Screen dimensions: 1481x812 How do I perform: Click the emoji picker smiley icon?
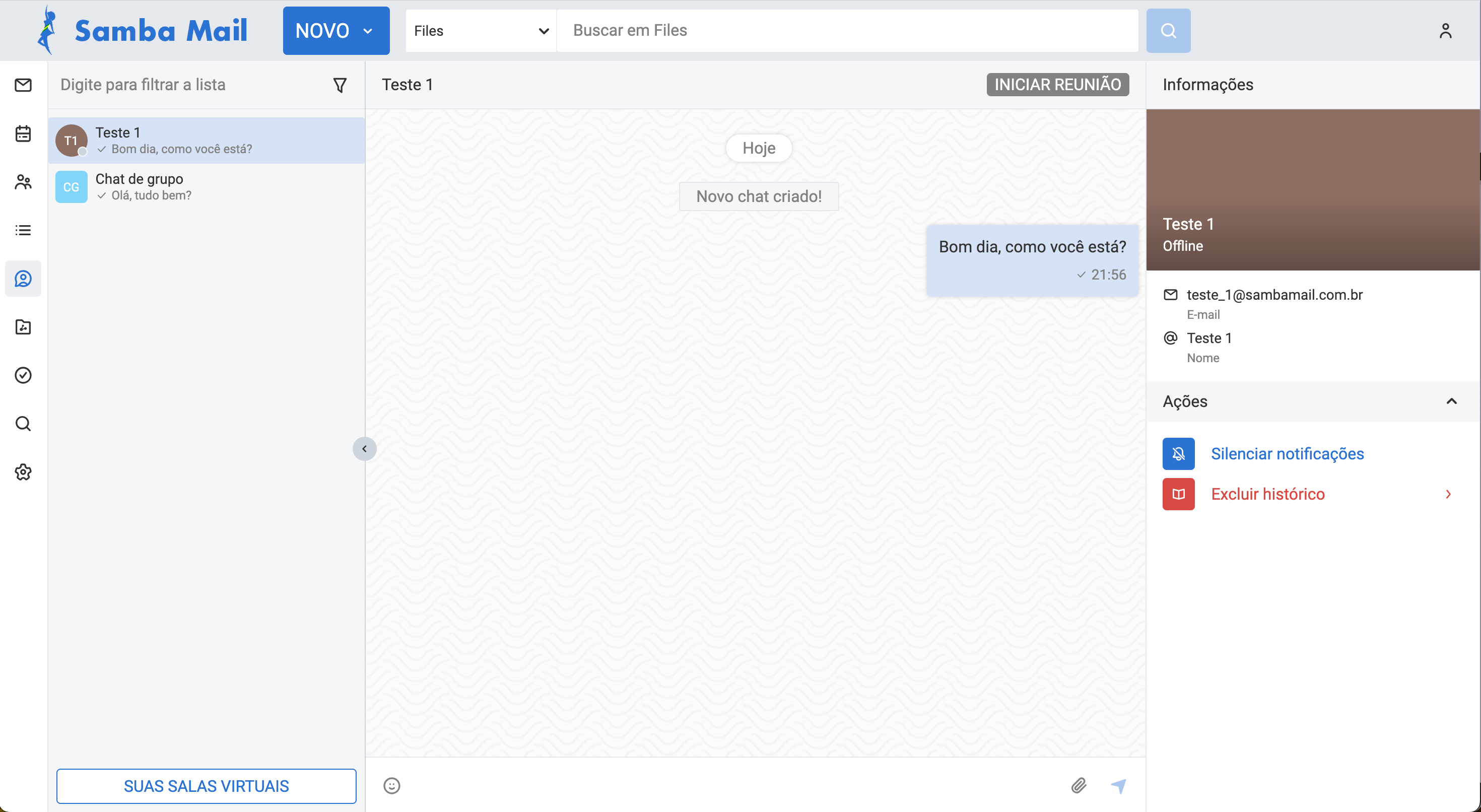click(391, 785)
